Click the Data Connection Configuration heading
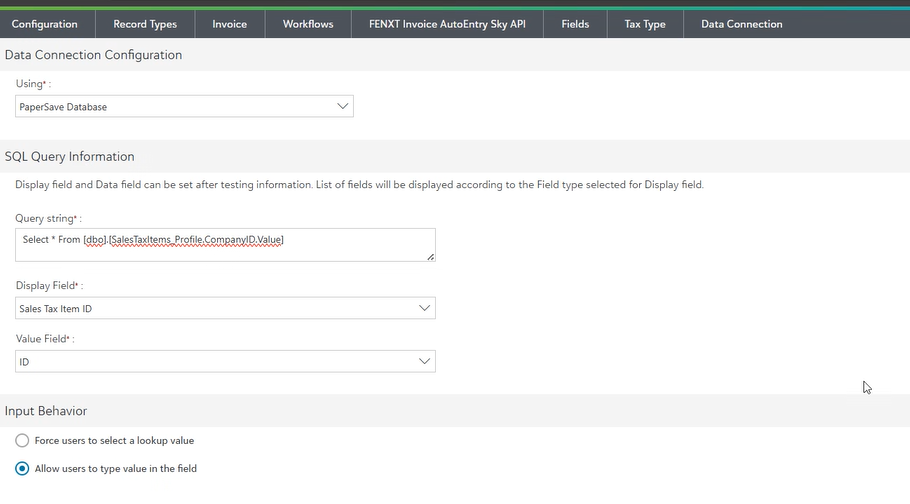Viewport: 910px width, 504px height. [x=93, y=55]
